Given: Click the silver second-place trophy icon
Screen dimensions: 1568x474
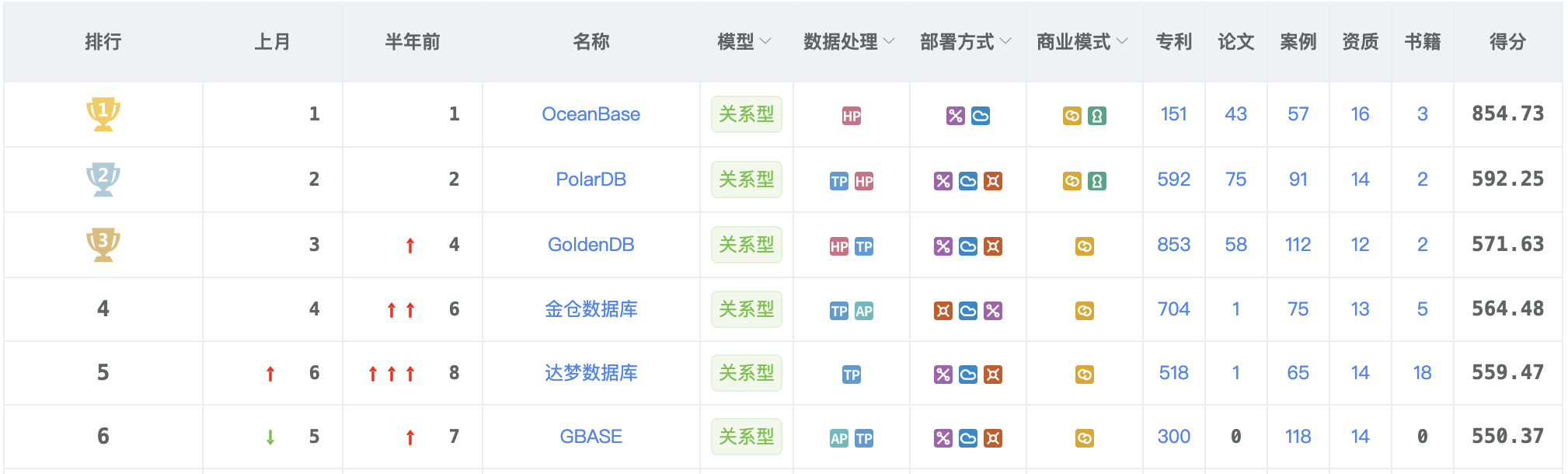Looking at the screenshot, I should [x=103, y=179].
